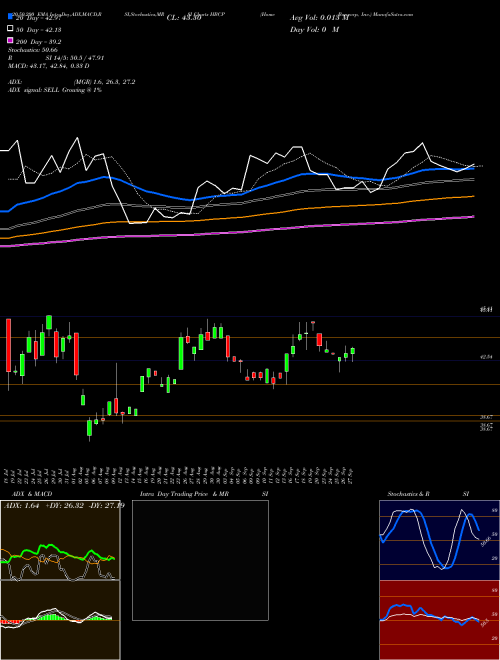This screenshot has width=500, height=660.
Task: Select the '50 Day - 42.13' legend text
Action: pos(38,29)
